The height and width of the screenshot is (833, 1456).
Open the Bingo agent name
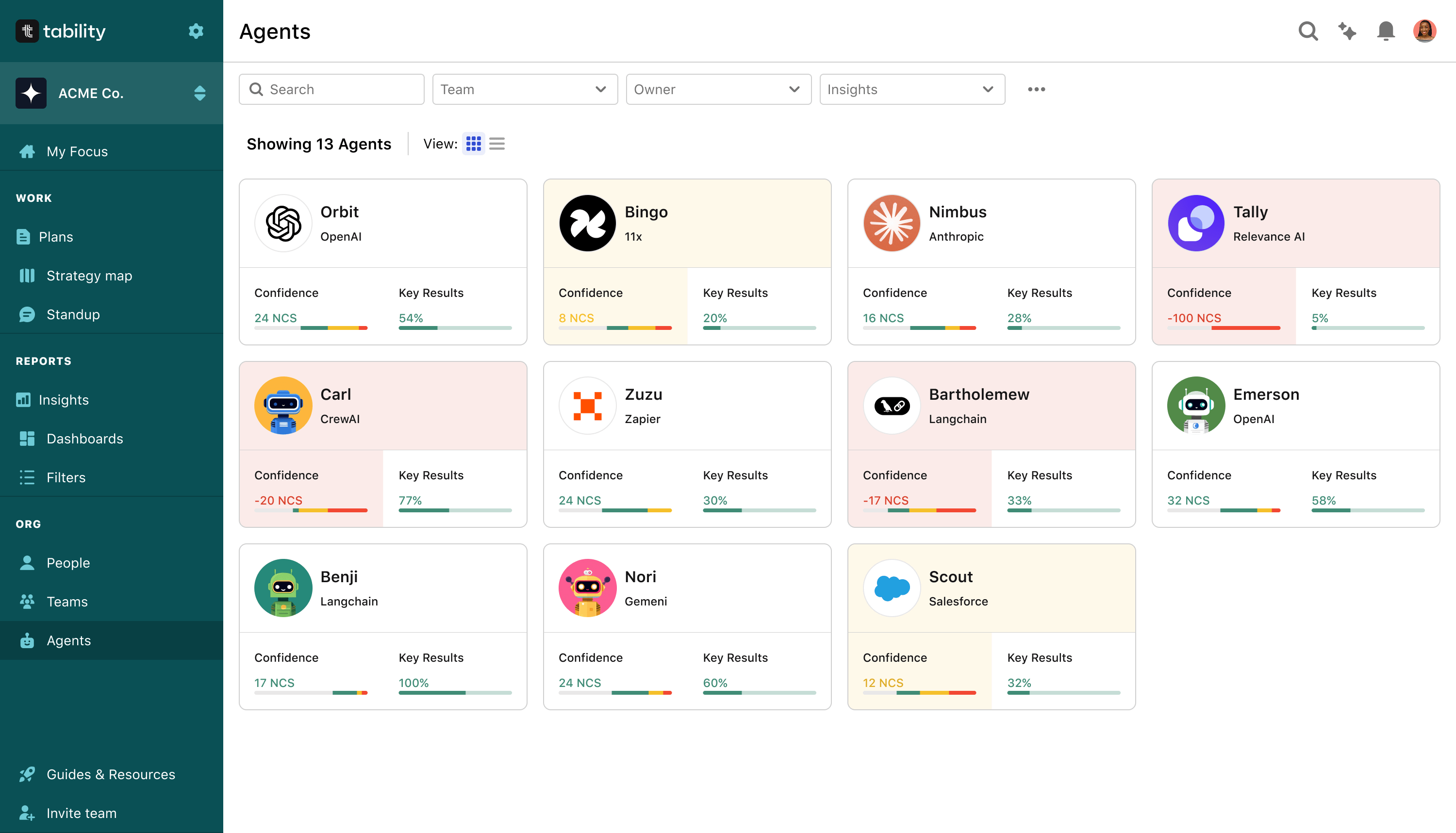(x=646, y=212)
